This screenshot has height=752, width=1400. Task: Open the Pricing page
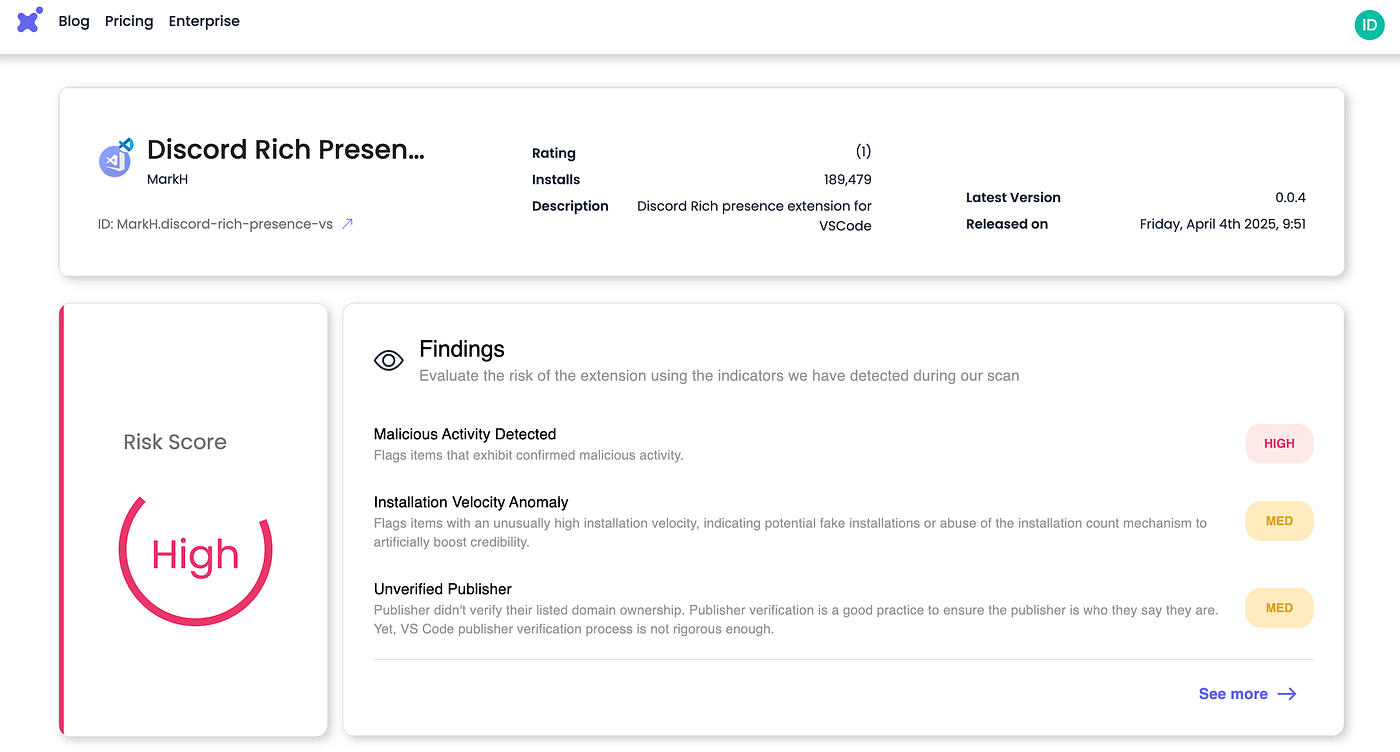[x=129, y=21]
